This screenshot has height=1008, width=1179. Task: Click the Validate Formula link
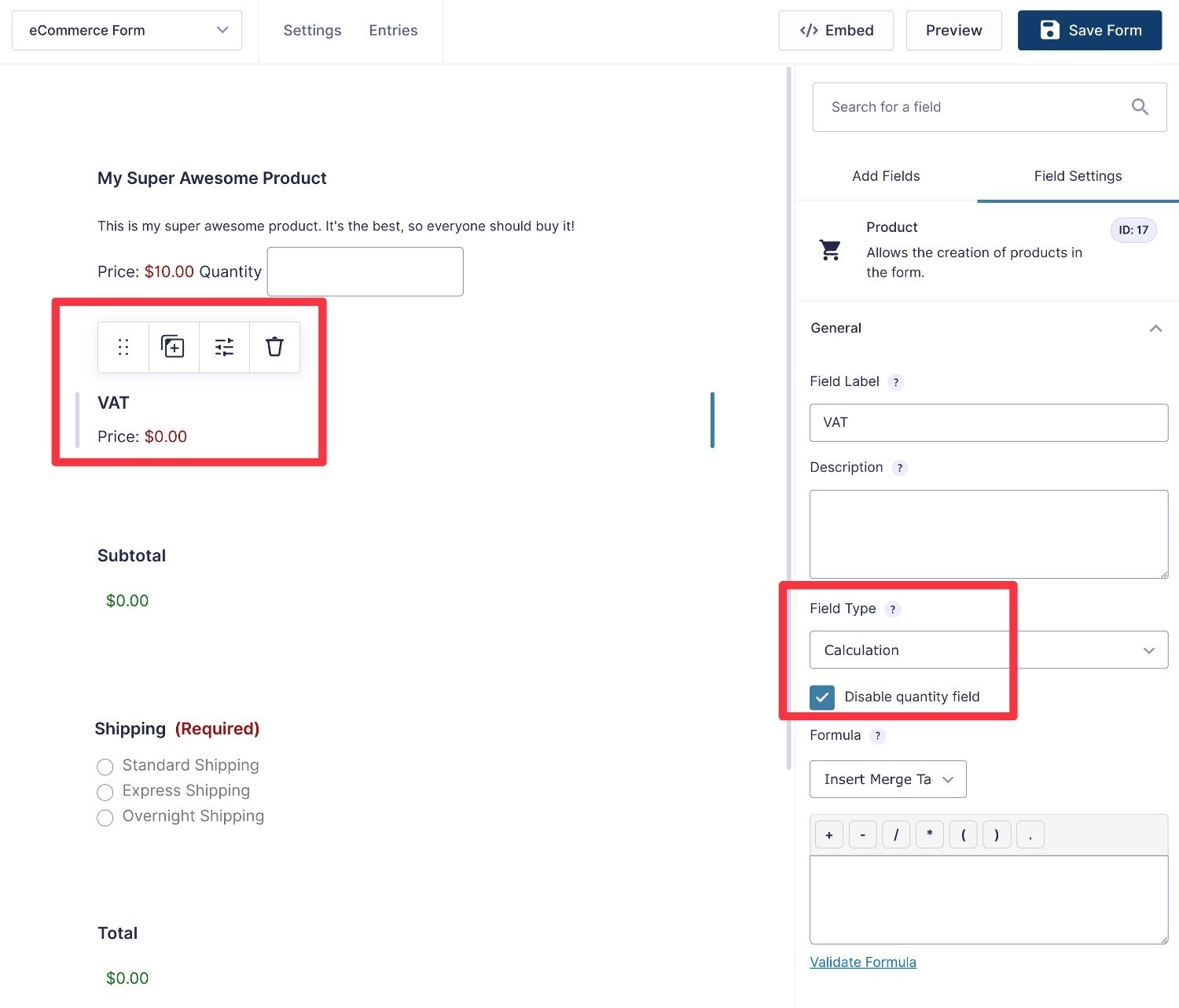point(863,962)
